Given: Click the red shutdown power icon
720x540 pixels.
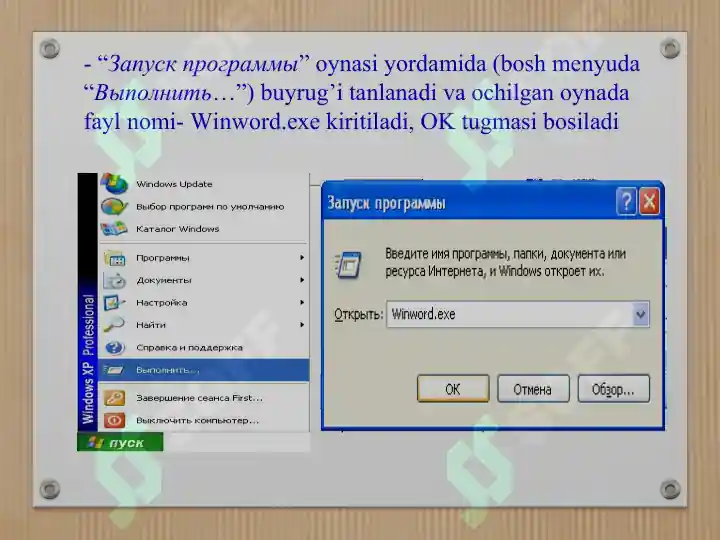Looking at the screenshot, I should pos(114,420).
